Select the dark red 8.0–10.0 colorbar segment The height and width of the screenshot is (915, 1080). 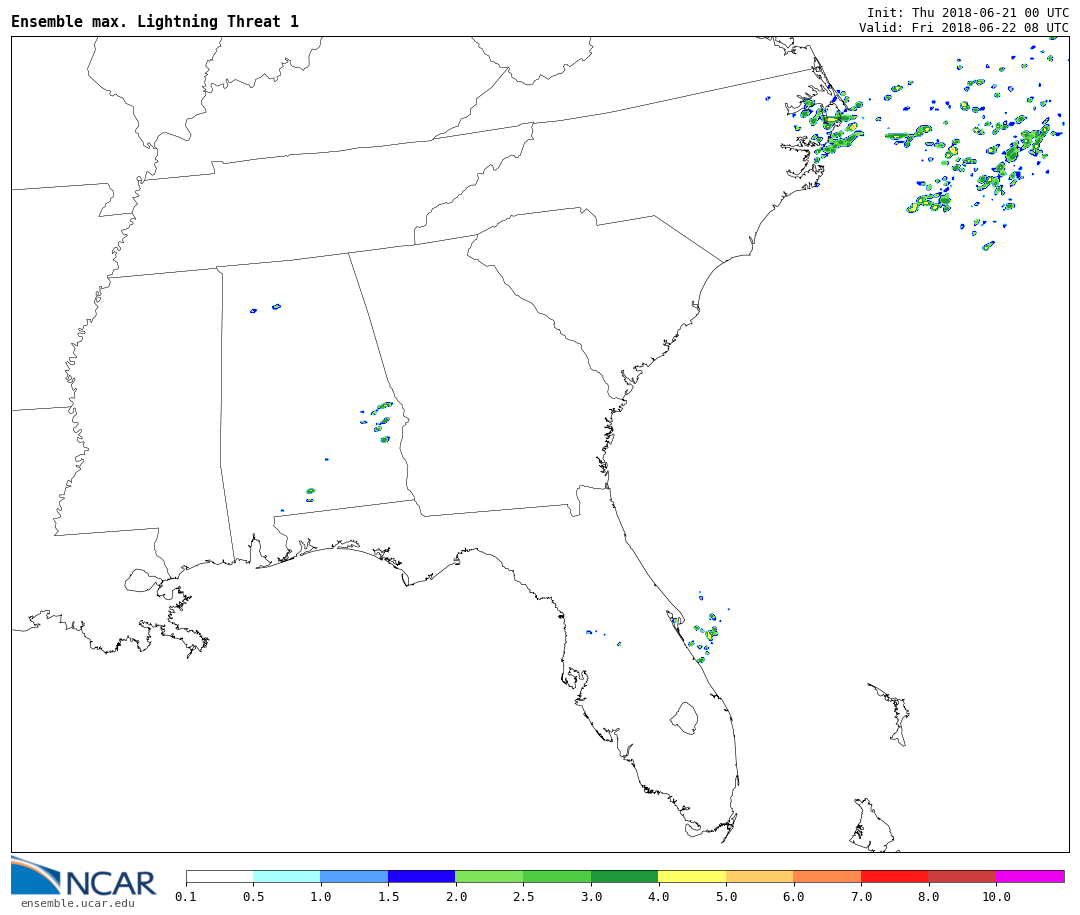(x=962, y=876)
